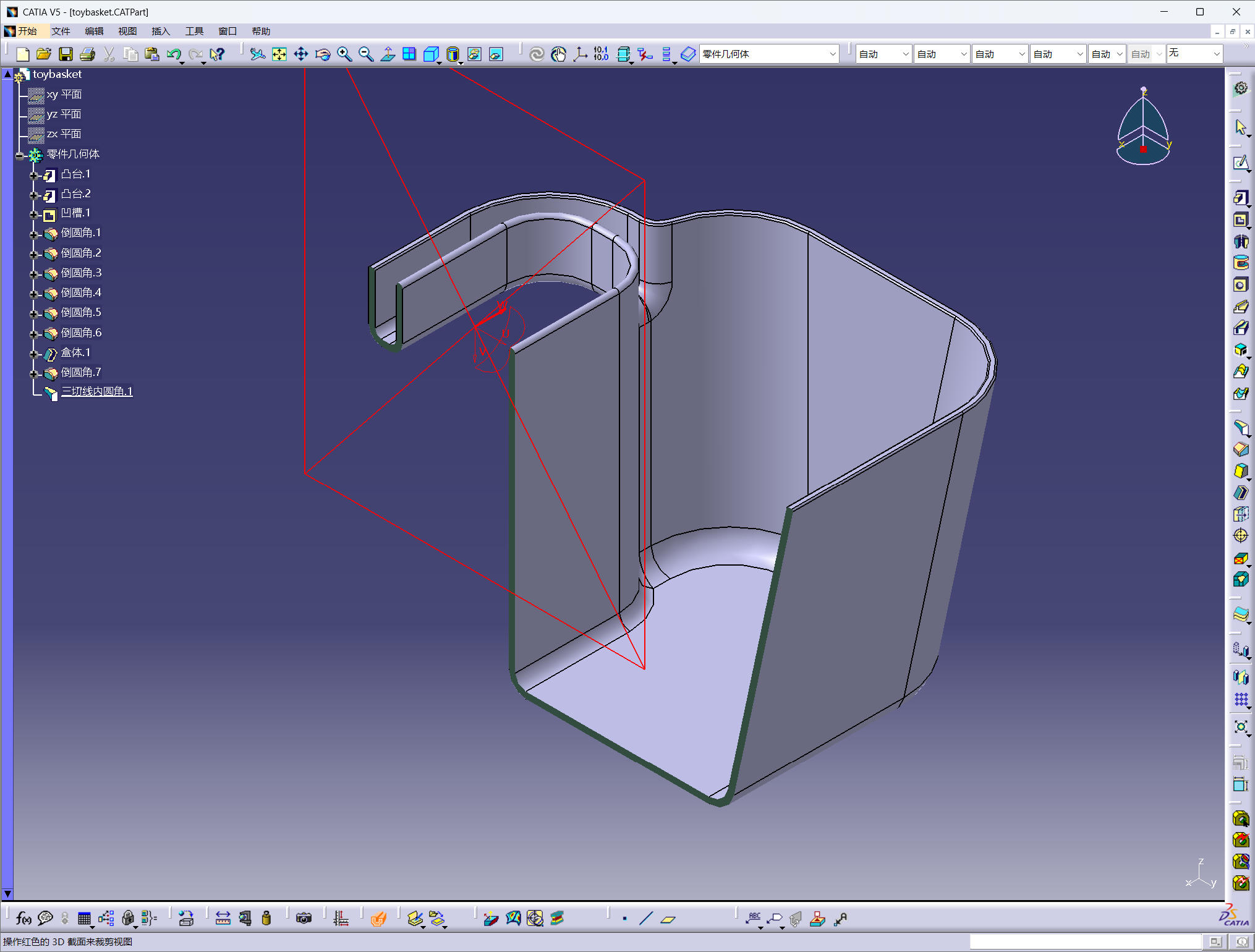
Task: Expand the 凸台.1 tree node
Action: (x=34, y=176)
